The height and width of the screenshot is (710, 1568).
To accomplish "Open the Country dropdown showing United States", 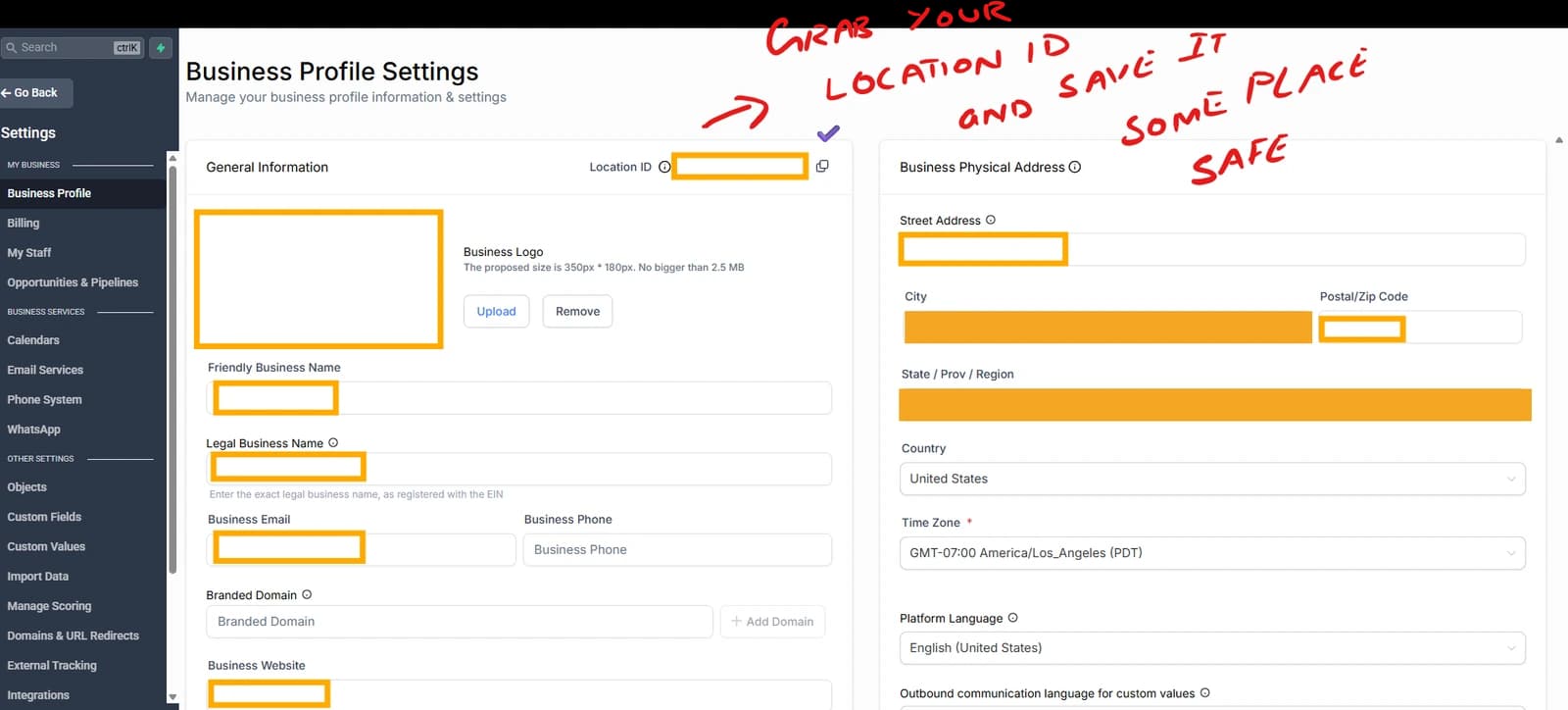I will [x=1212, y=479].
